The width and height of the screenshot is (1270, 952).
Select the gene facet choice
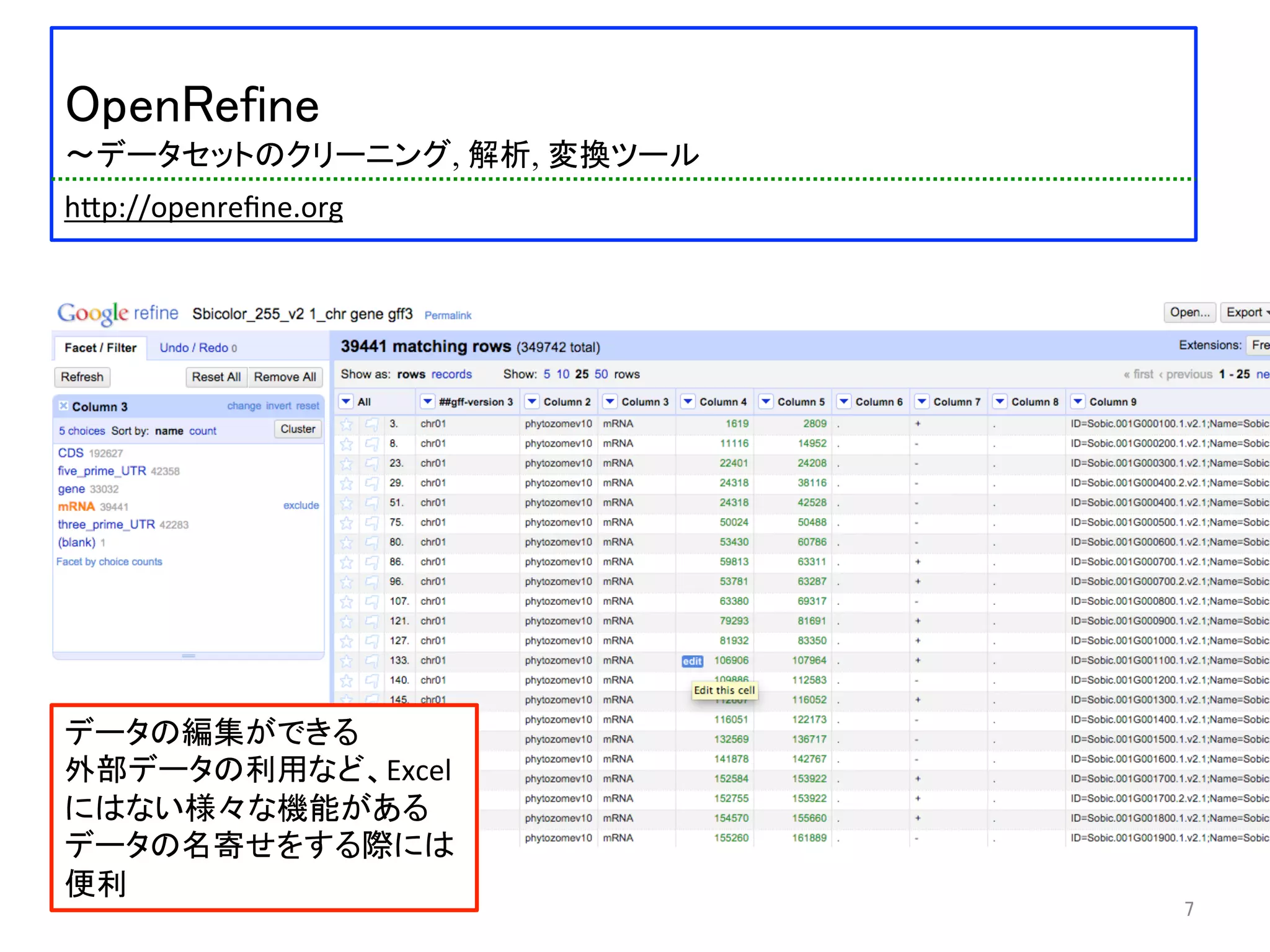[x=71, y=489]
